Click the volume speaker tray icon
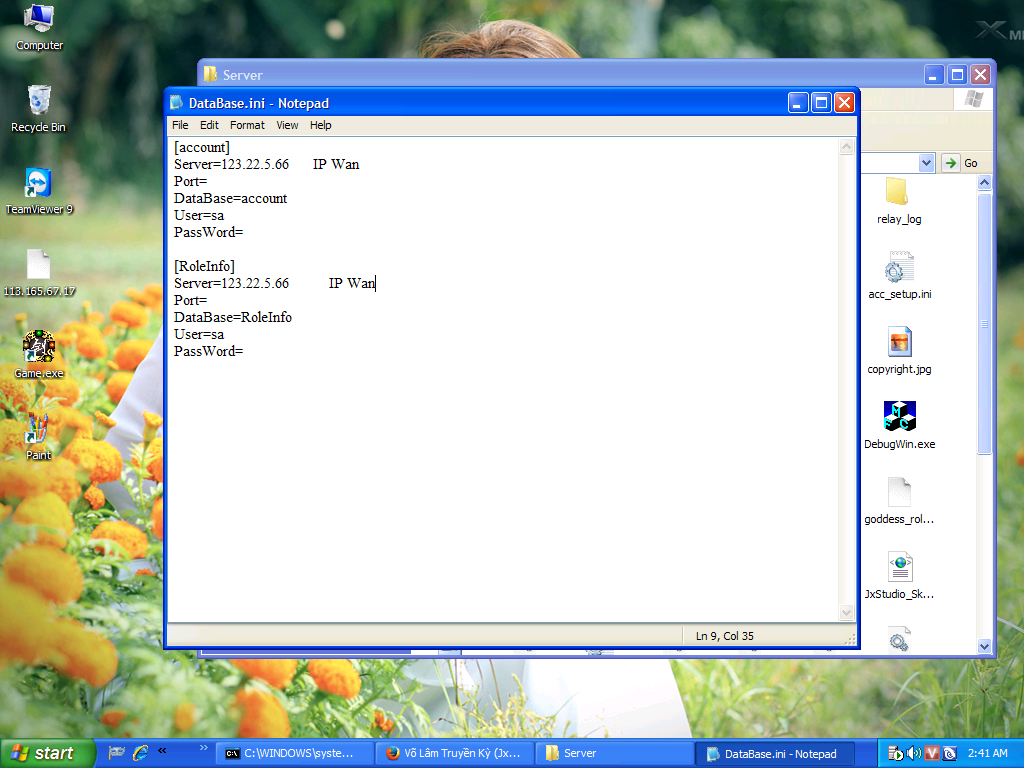Viewport: 1024px width, 768px height. (x=914, y=753)
